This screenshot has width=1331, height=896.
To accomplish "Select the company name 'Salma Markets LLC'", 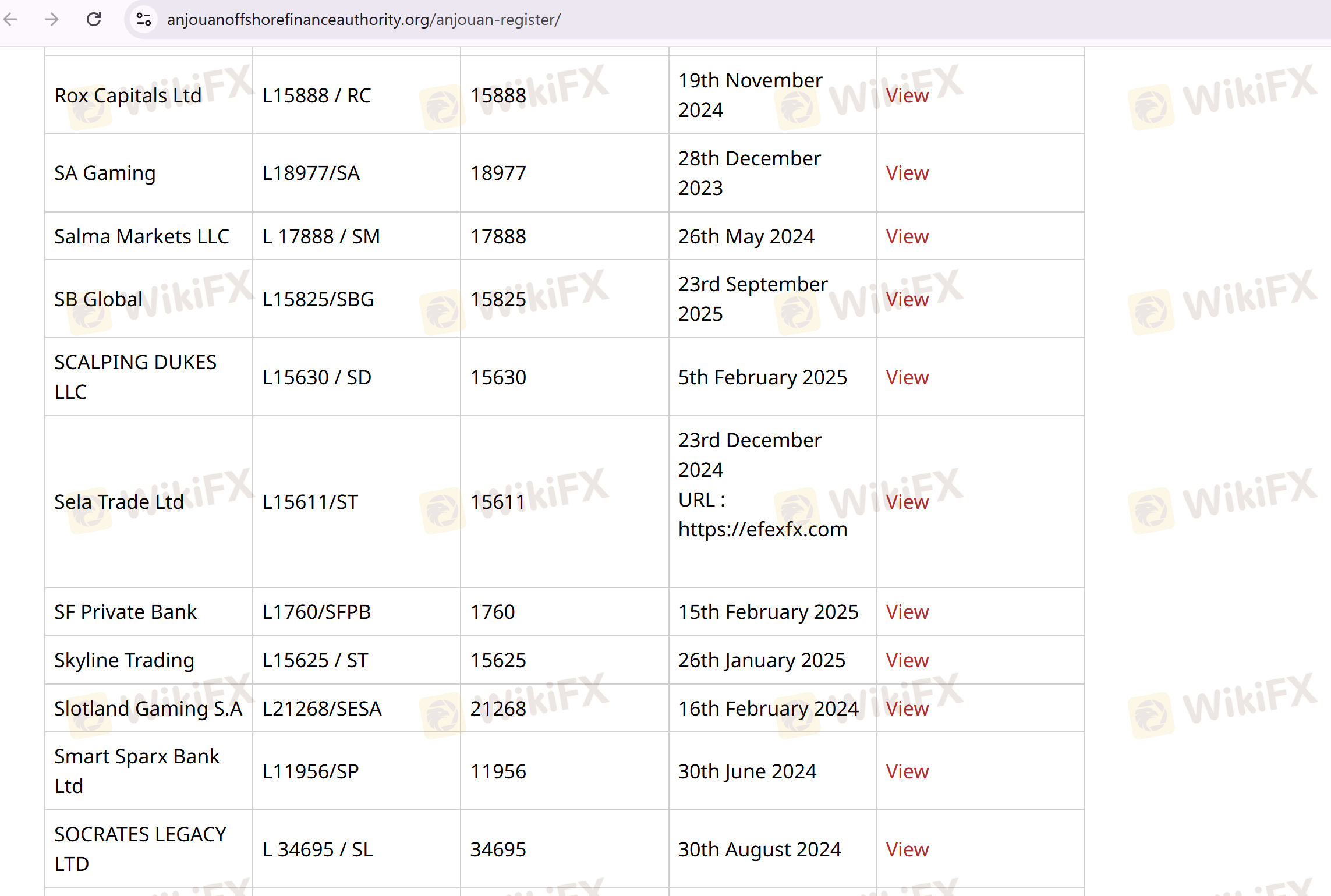I will click(141, 236).
